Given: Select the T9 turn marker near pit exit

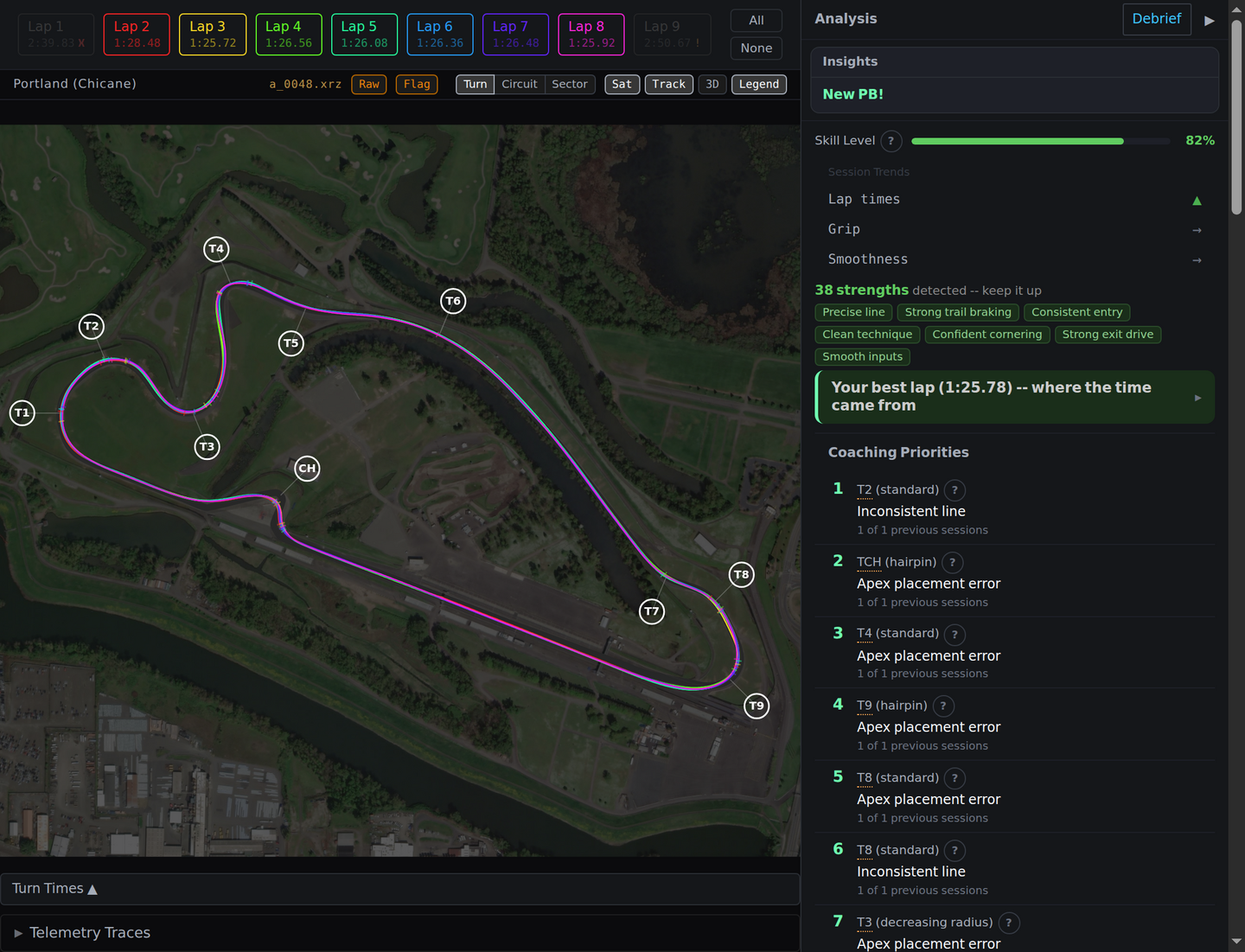Looking at the screenshot, I should (x=757, y=706).
